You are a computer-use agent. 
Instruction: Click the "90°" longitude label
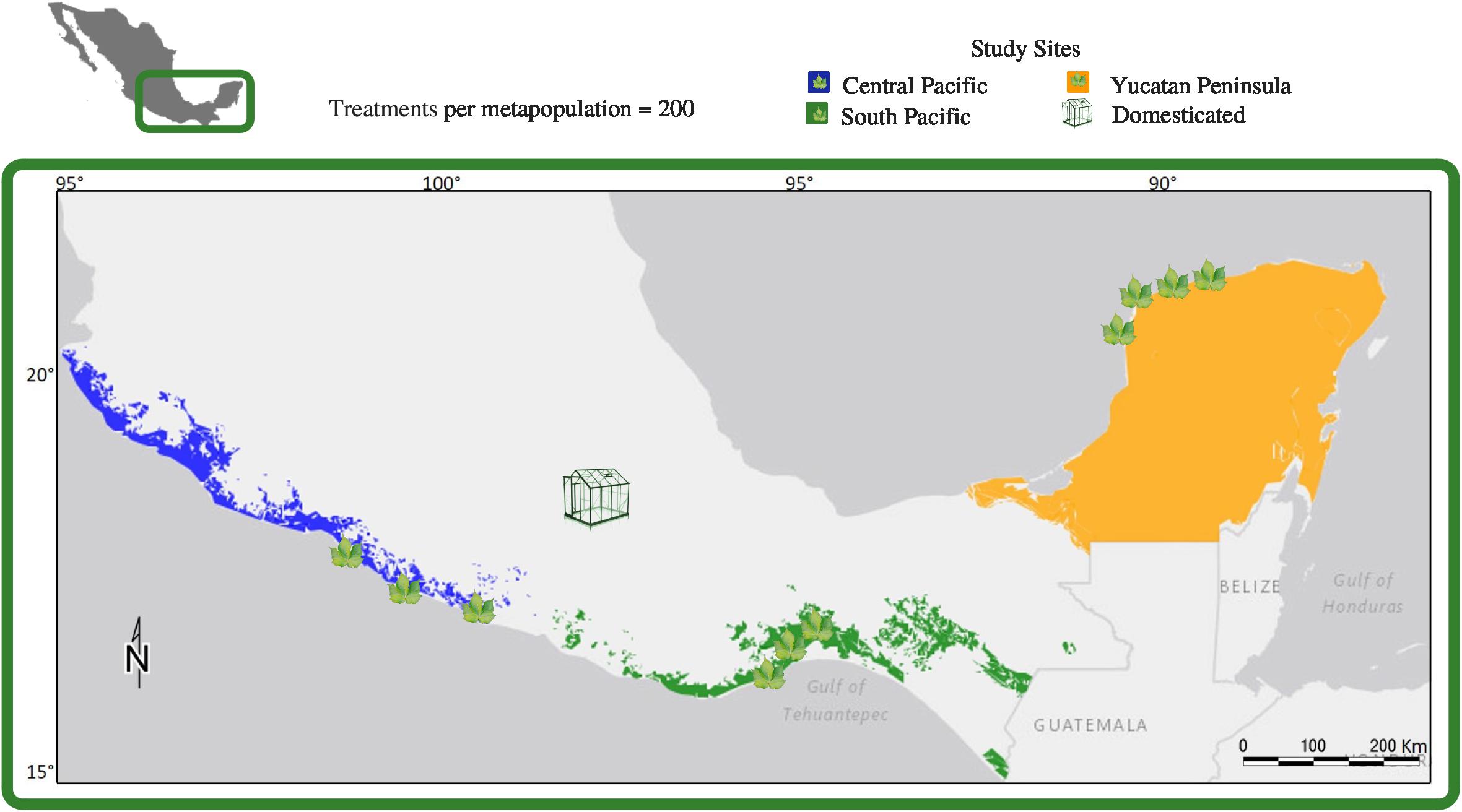[x=1162, y=184]
